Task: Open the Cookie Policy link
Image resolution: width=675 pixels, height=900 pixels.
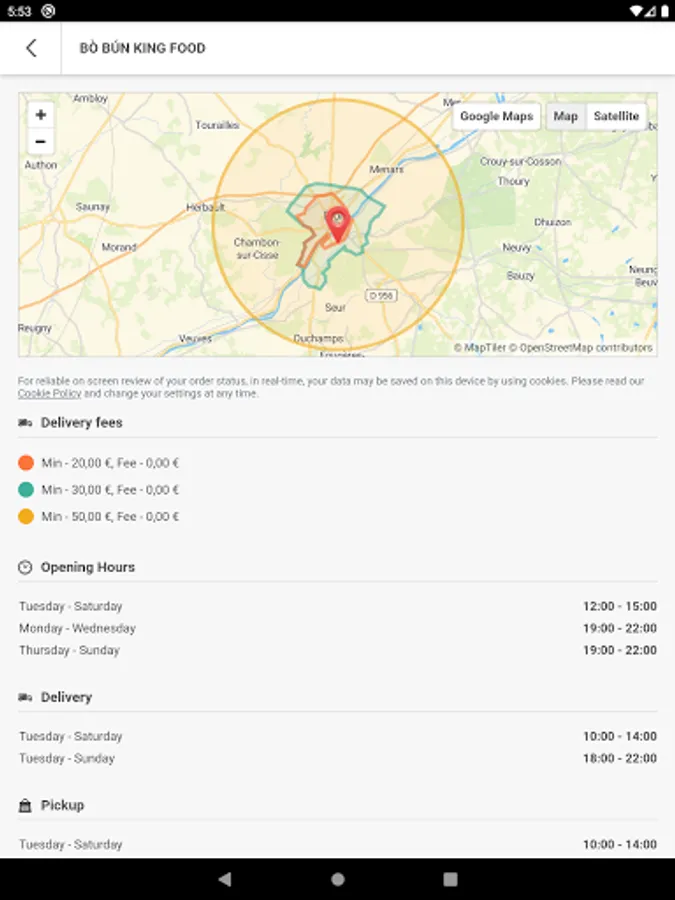Action: coord(50,394)
